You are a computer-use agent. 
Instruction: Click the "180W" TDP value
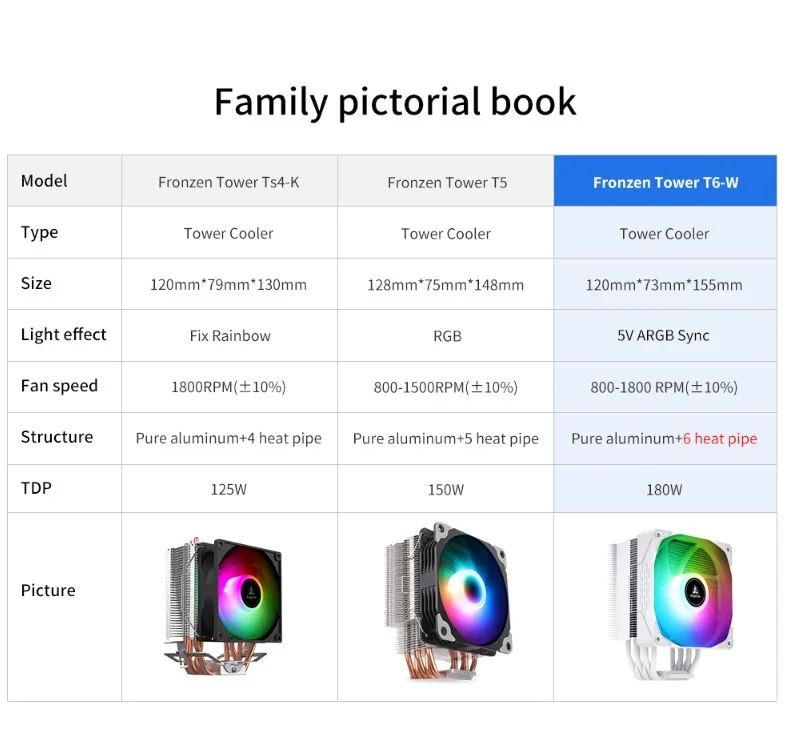pos(664,490)
